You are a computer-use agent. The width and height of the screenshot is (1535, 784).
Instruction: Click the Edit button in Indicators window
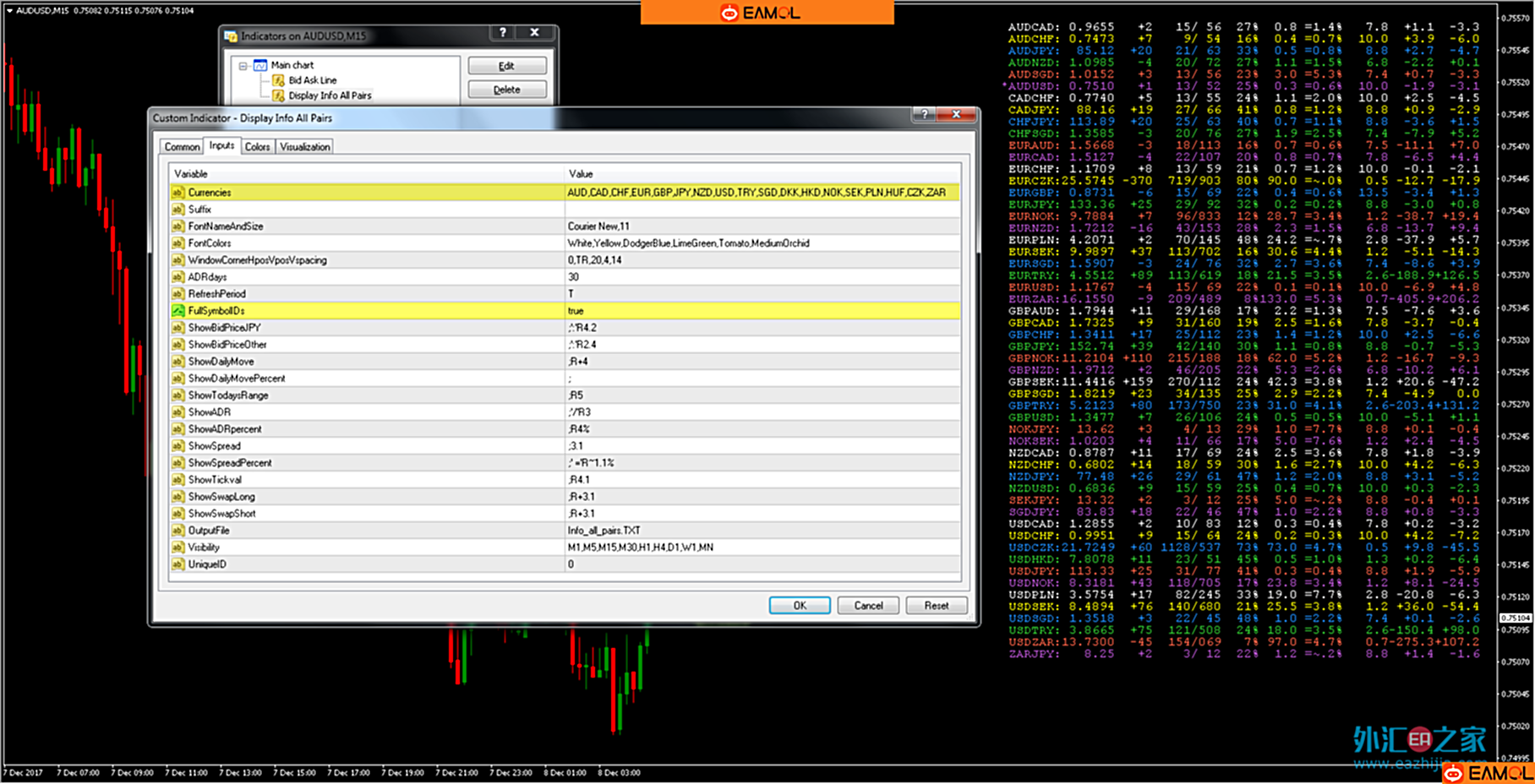click(506, 66)
